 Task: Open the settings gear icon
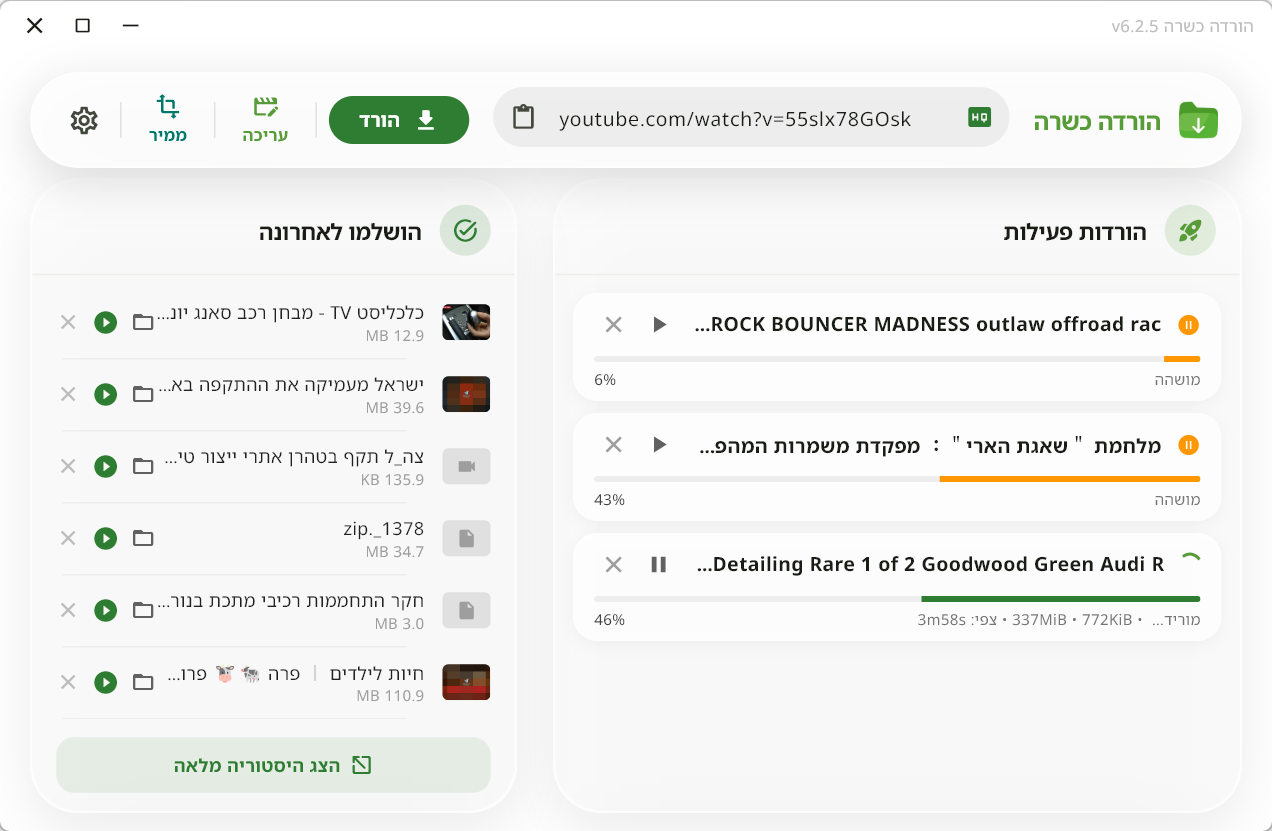(84, 120)
